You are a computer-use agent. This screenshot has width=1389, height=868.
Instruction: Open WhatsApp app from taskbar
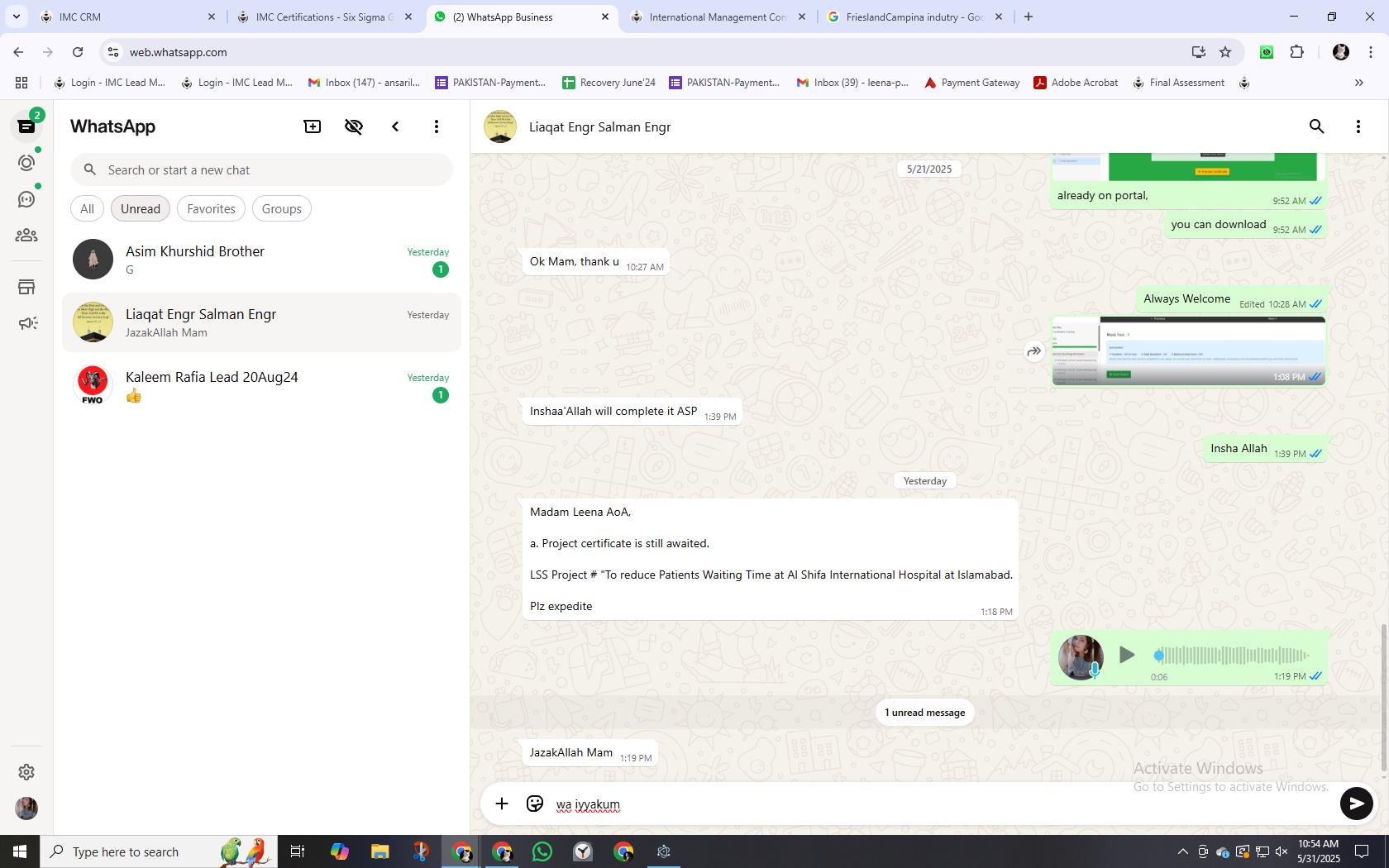point(542,851)
